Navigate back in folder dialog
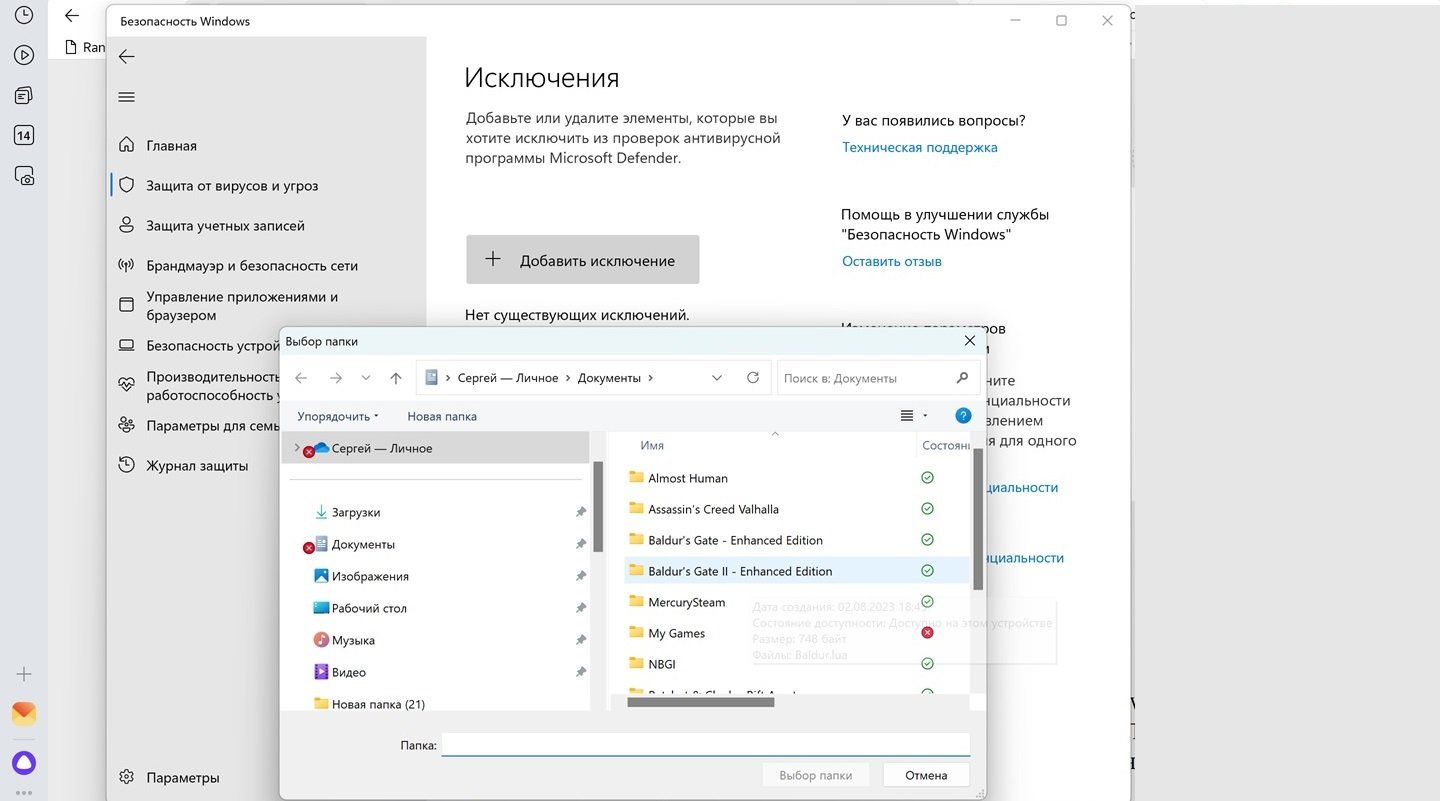 [301, 378]
